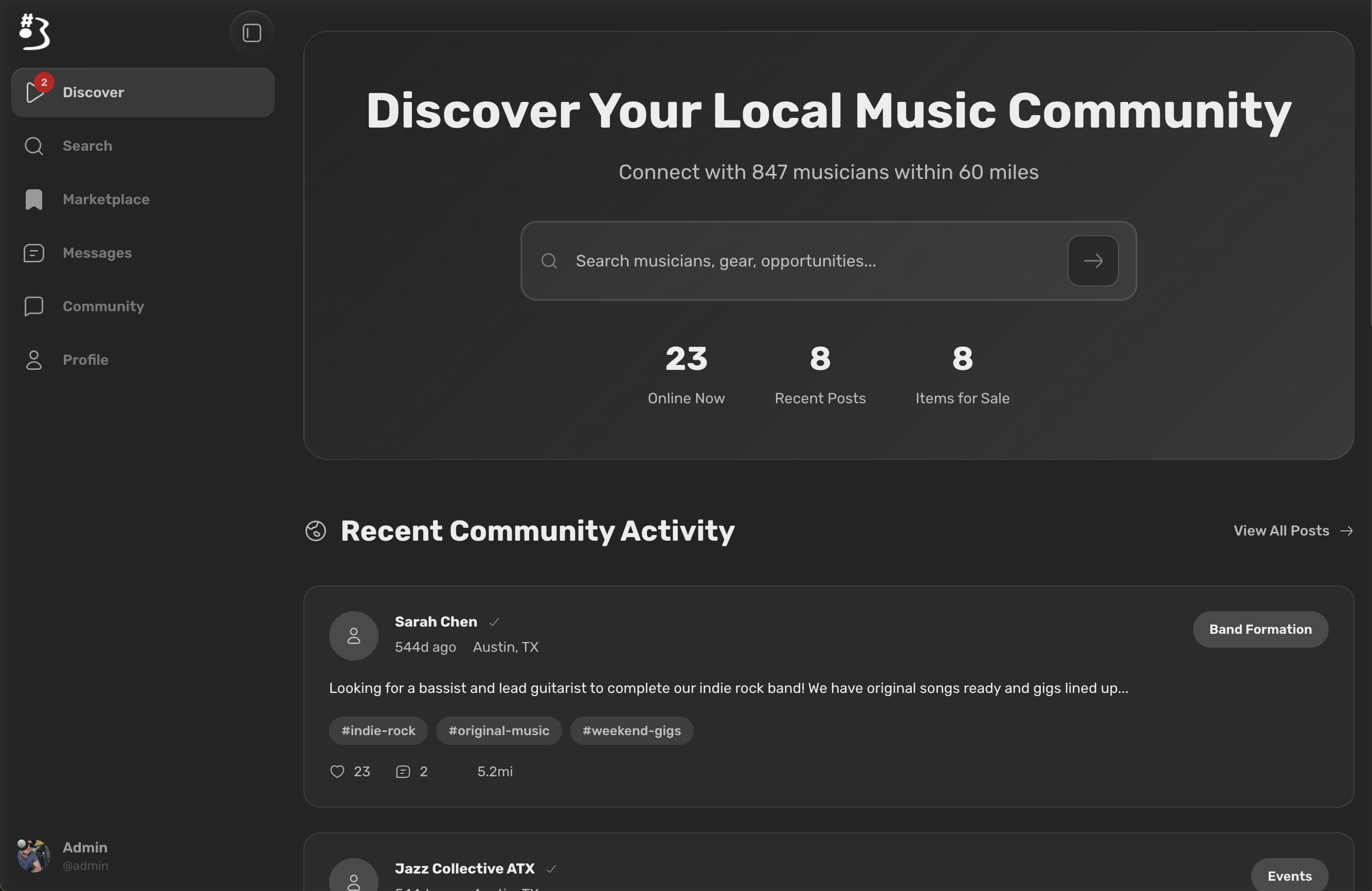
Task: Click Sarah Chen's avatar
Action: [353, 635]
